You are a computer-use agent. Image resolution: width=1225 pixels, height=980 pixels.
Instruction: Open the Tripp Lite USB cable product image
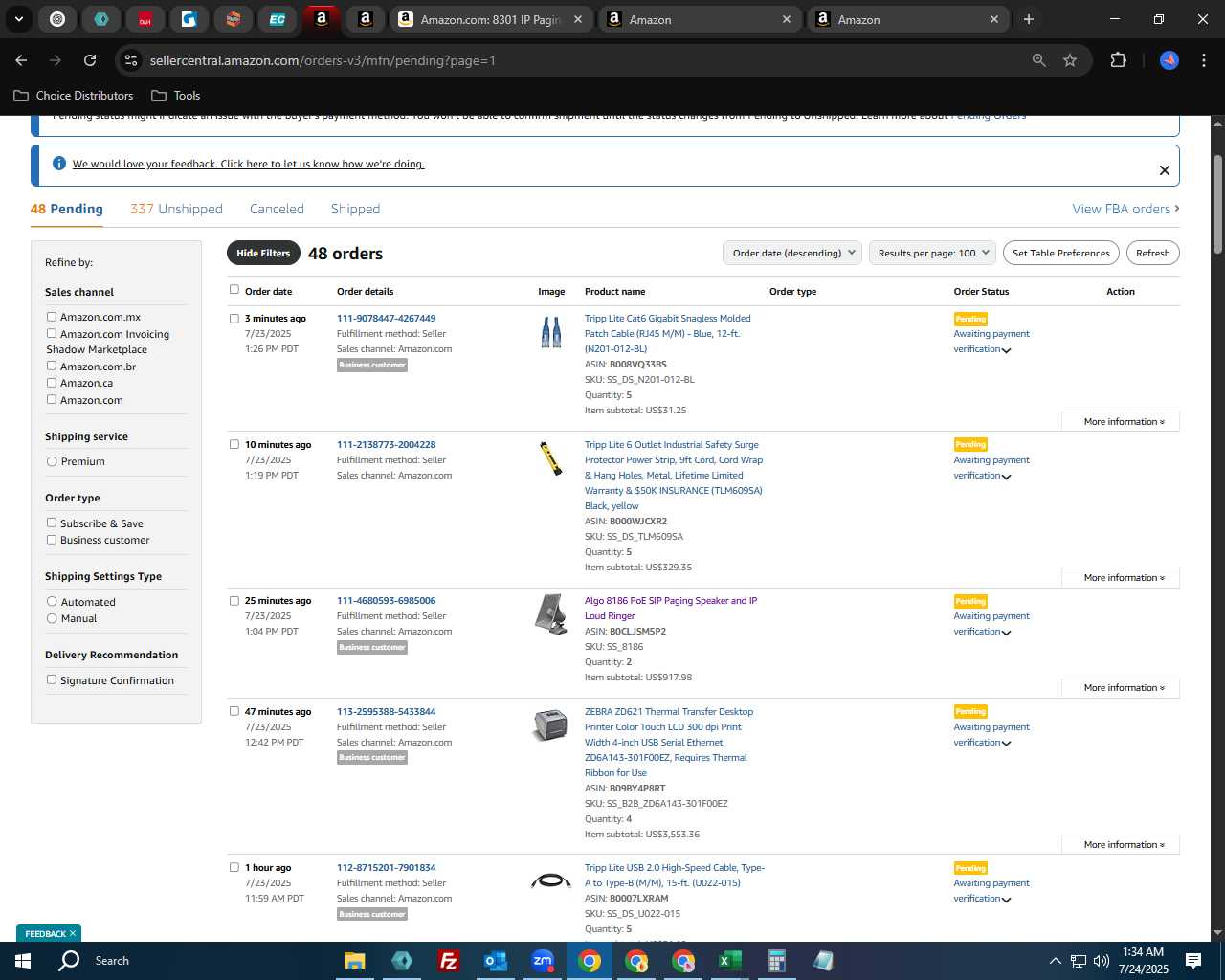tap(551, 881)
